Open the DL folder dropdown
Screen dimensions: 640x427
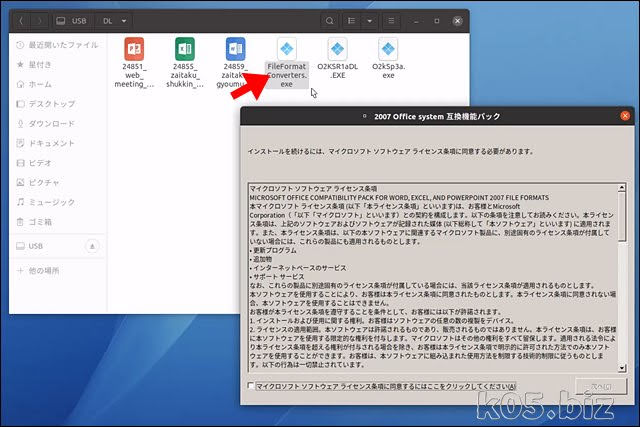pos(113,21)
